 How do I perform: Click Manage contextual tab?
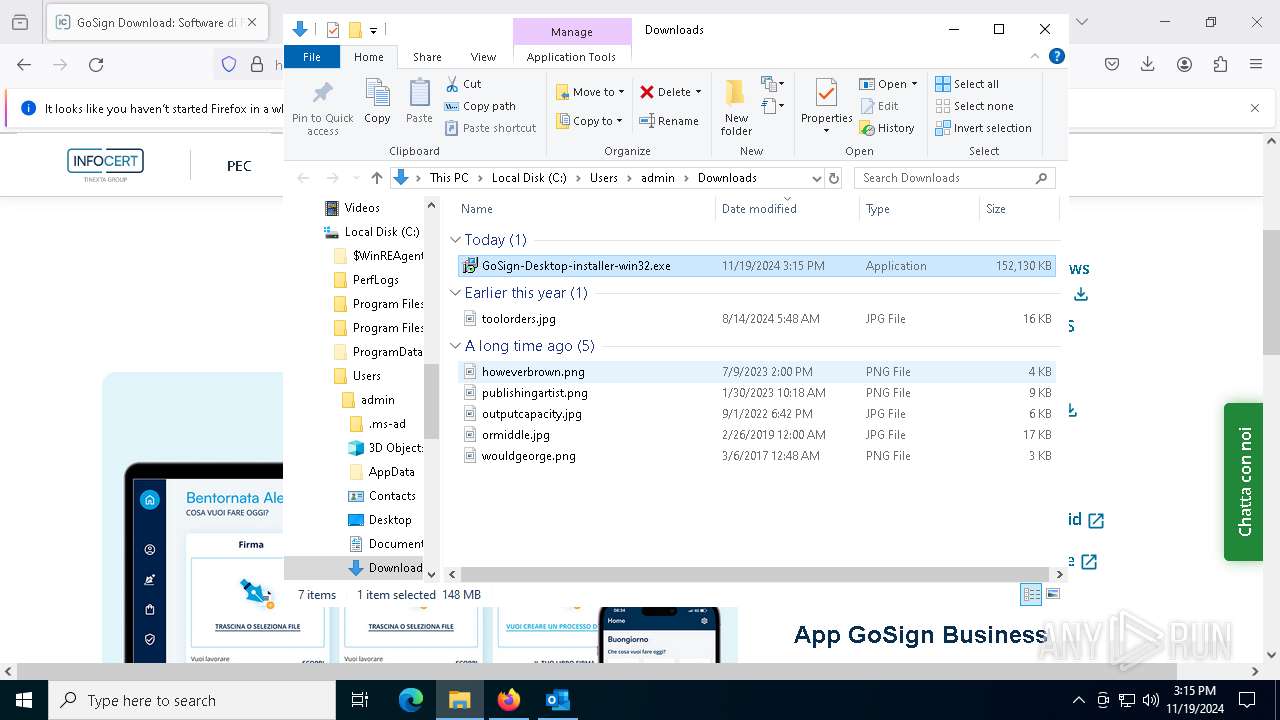(x=571, y=32)
